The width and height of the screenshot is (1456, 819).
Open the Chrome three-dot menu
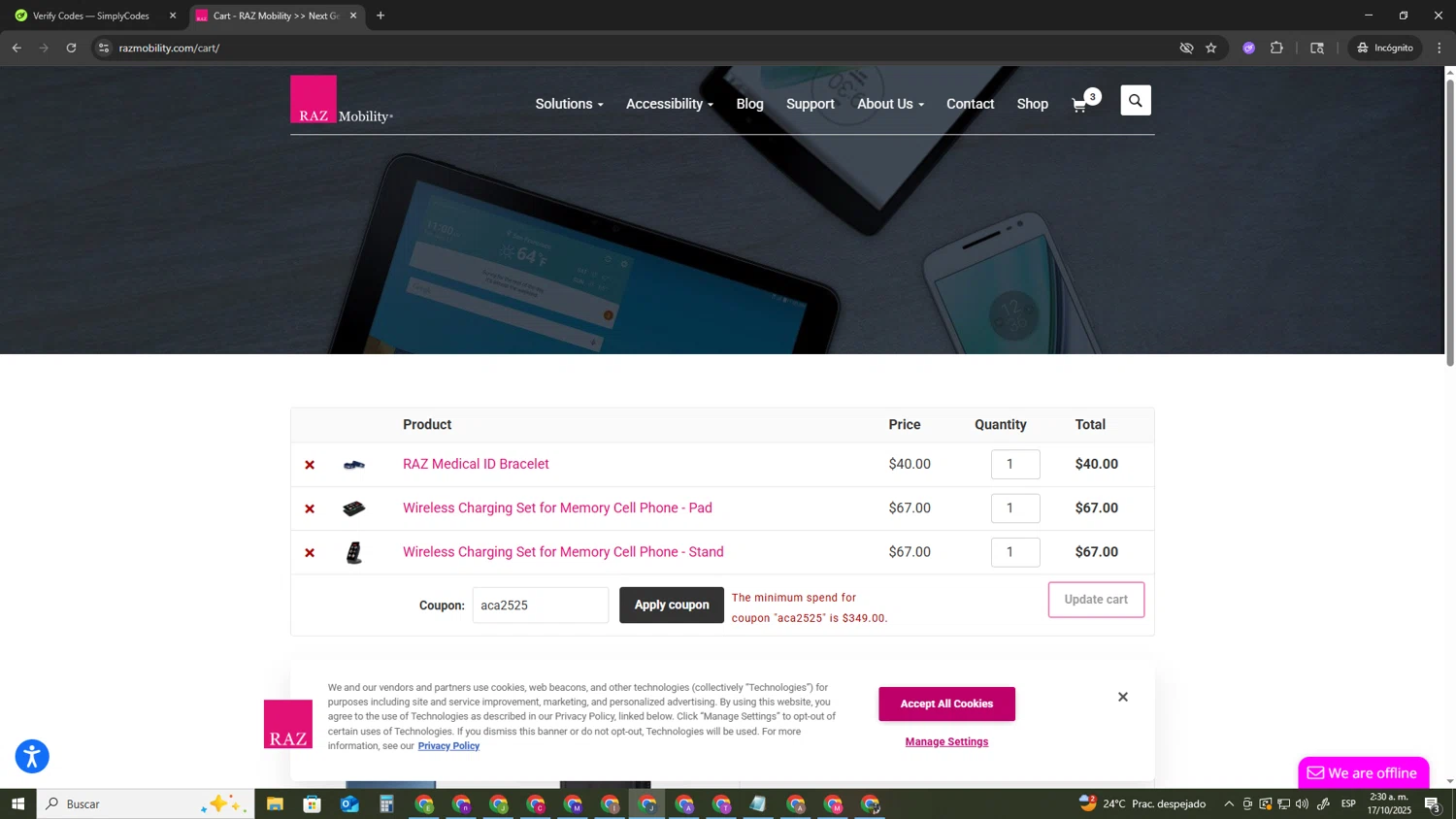point(1439,48)
